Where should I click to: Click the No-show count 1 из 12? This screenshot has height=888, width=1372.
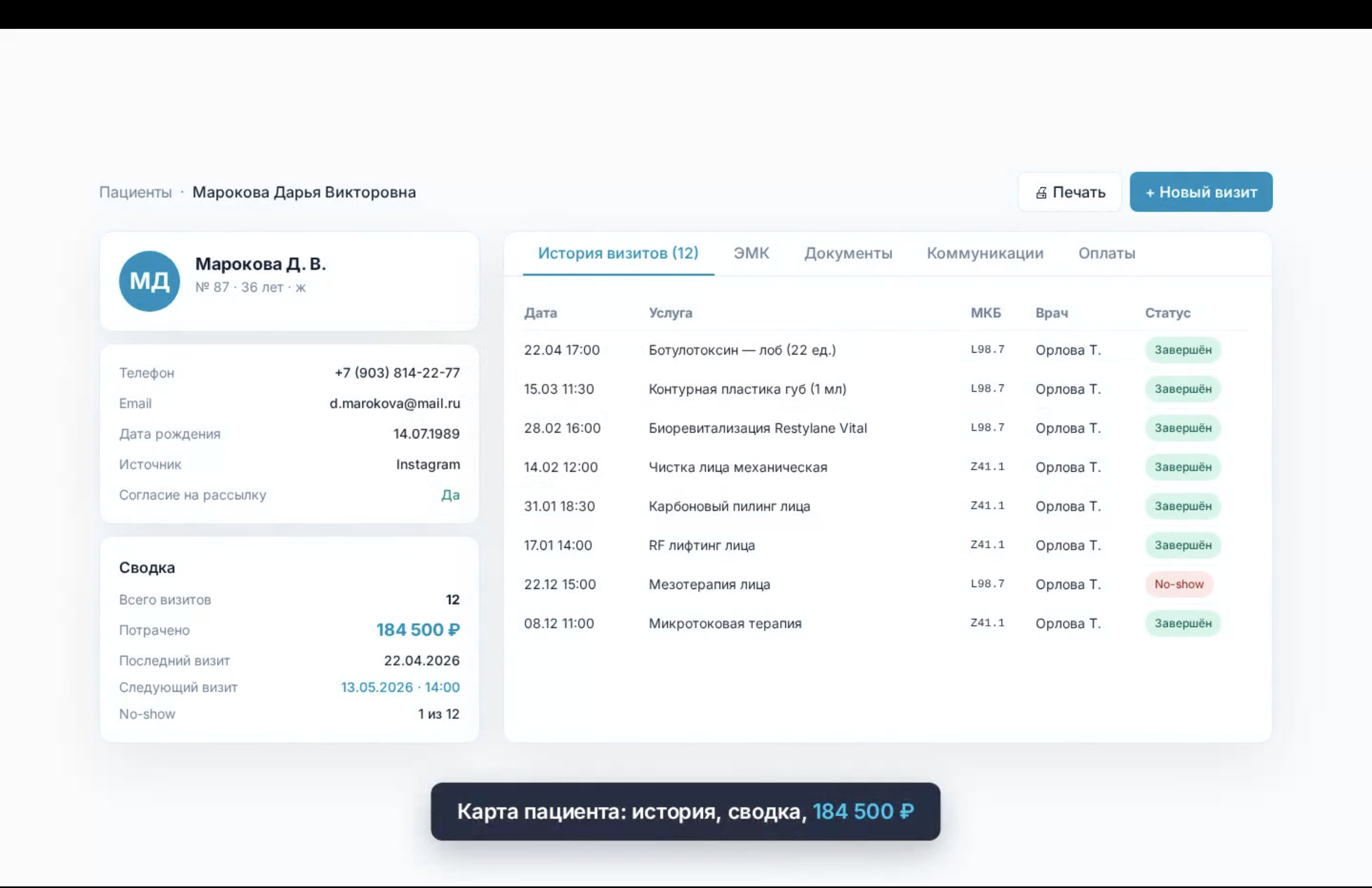pyautogui.click(x=439, y=714)
